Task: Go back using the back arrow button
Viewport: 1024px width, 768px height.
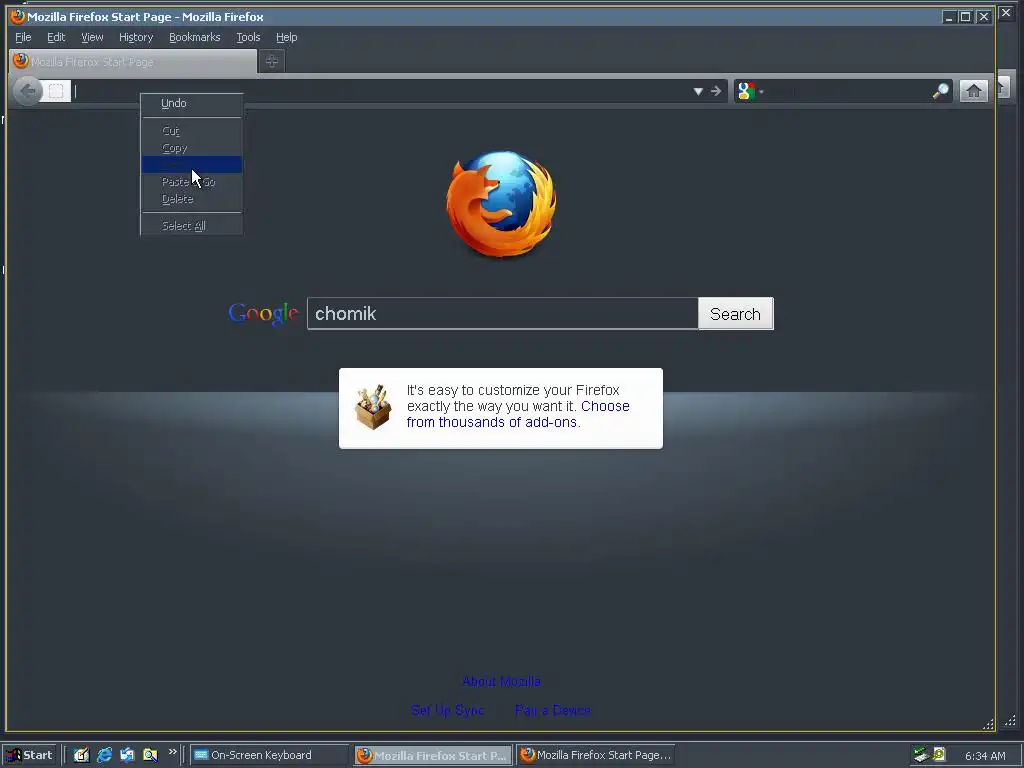Action: [27, 91]
